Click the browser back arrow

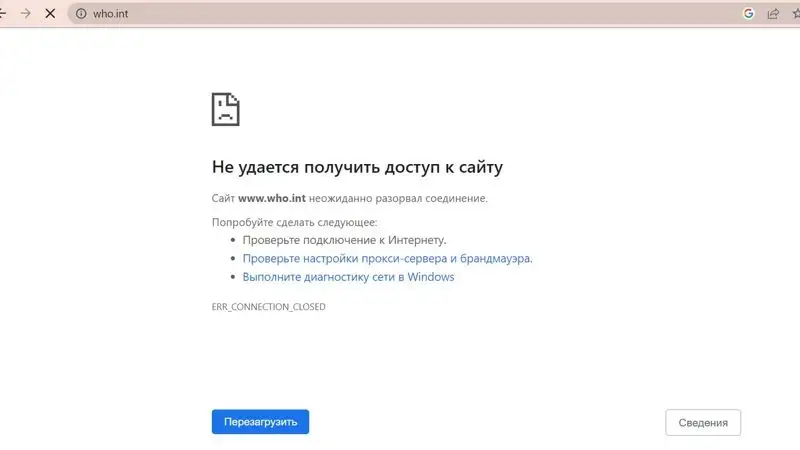3,14
